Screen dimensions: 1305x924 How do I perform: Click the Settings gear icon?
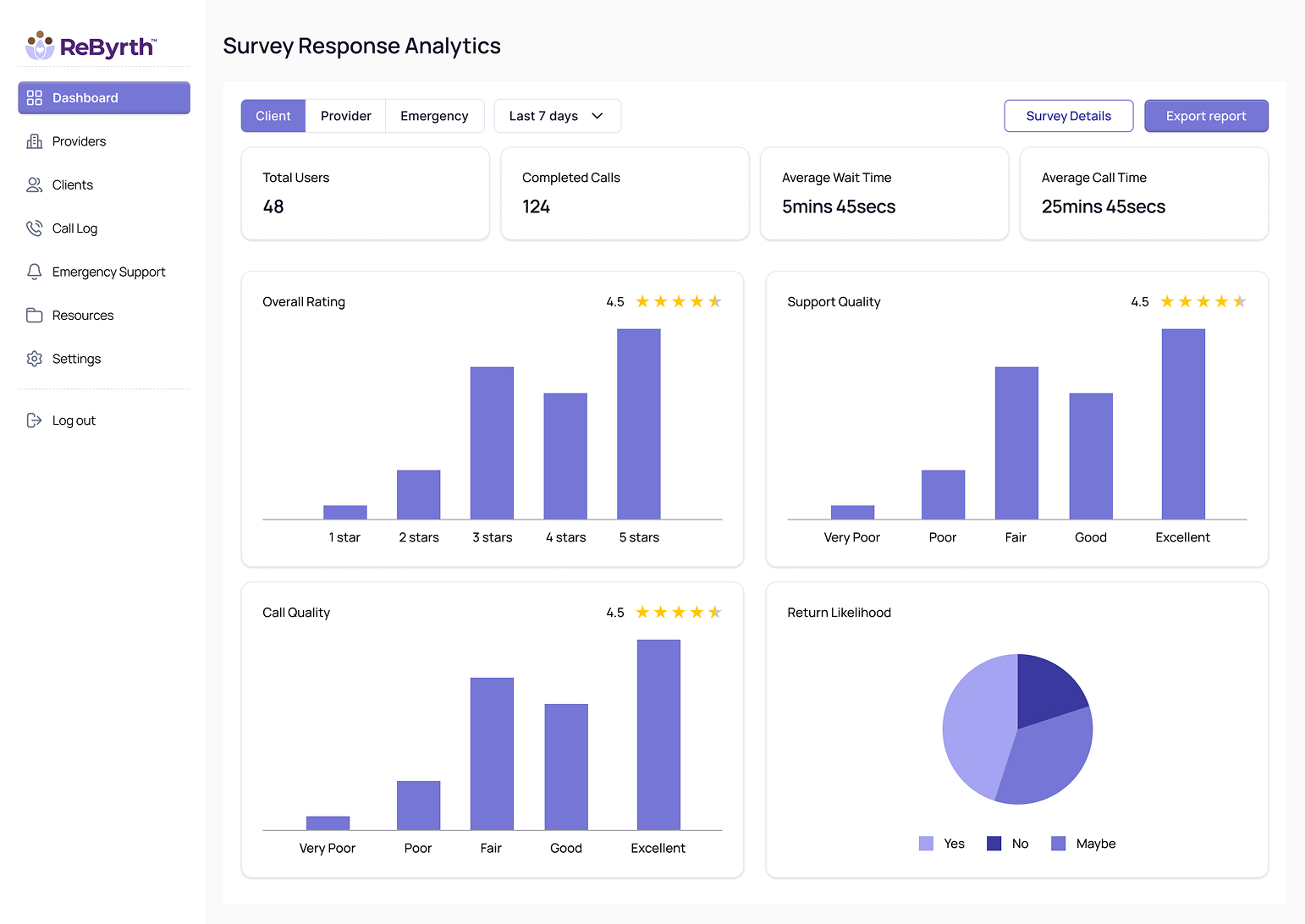point(35,359)
